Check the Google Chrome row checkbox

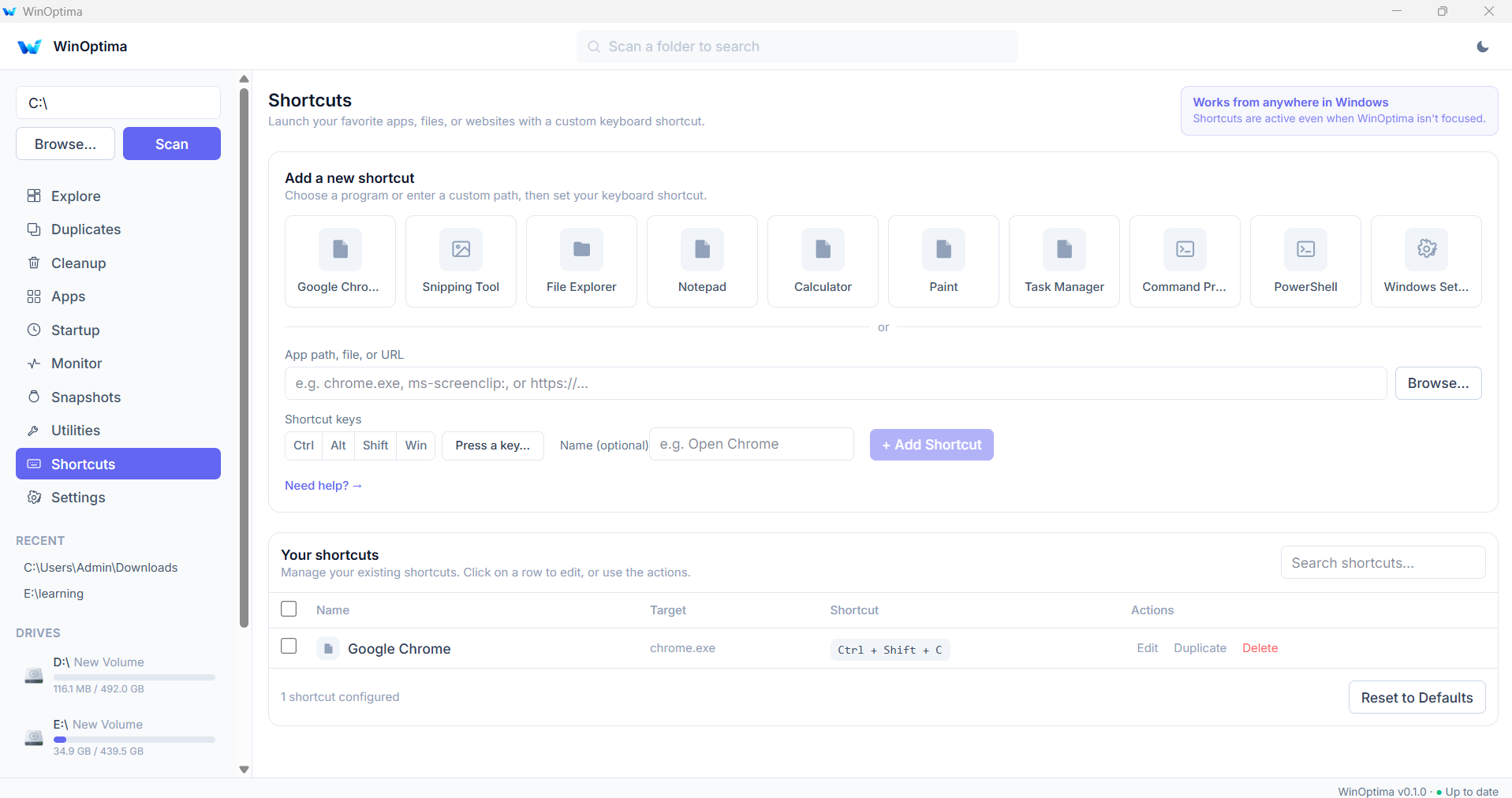[289, 646]
